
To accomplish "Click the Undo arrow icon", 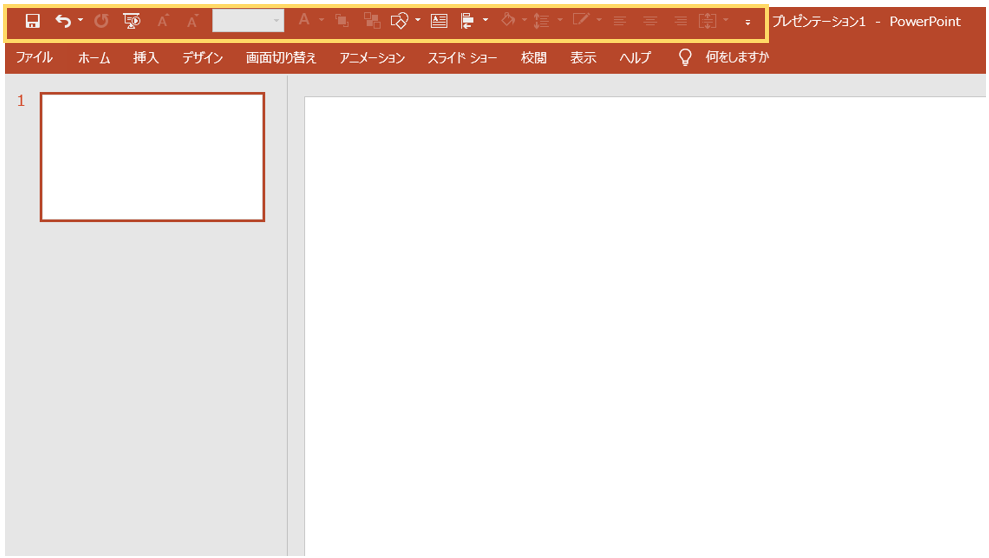I will (x=62, y=21).
